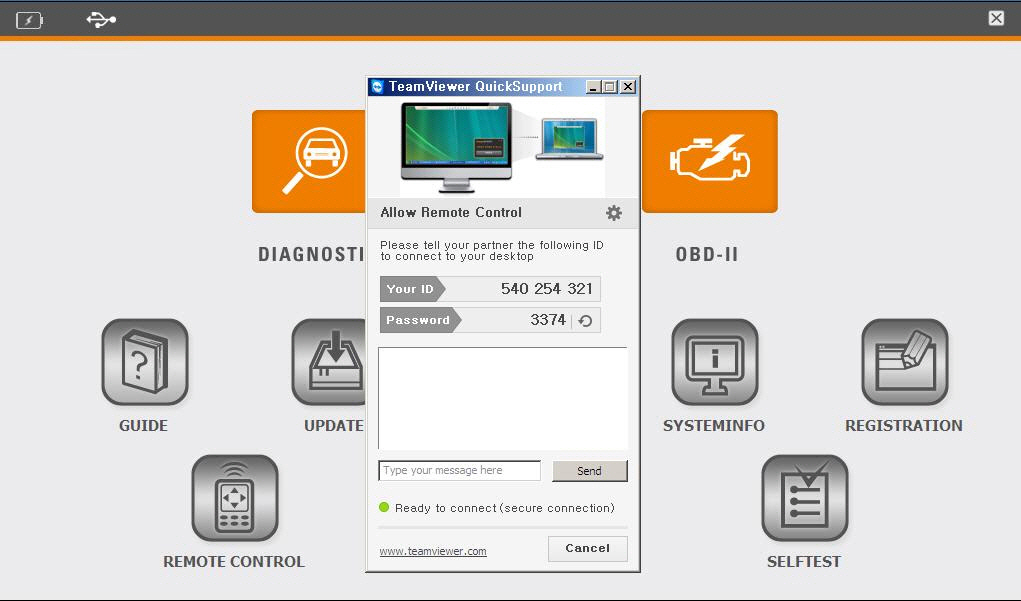This screenshot has width=1021, height=601.
Task: Refresh the TeamViewer password
Action: pos(585,321)
